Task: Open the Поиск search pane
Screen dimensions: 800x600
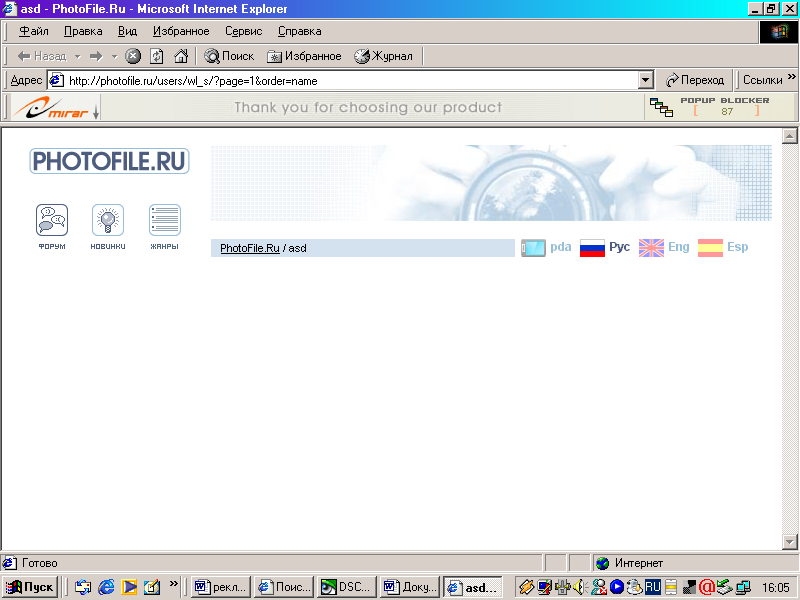Action: pyautogui.click(x=229, y=56)
